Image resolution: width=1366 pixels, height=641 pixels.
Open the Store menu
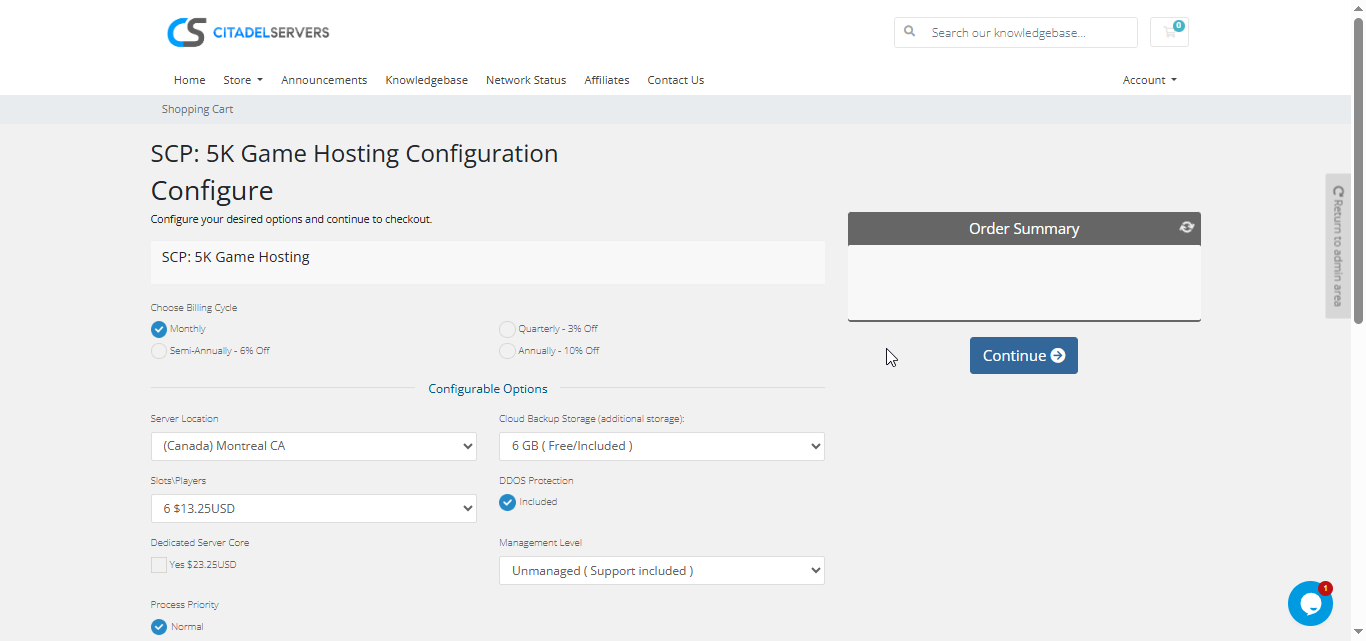coord(242,80)
